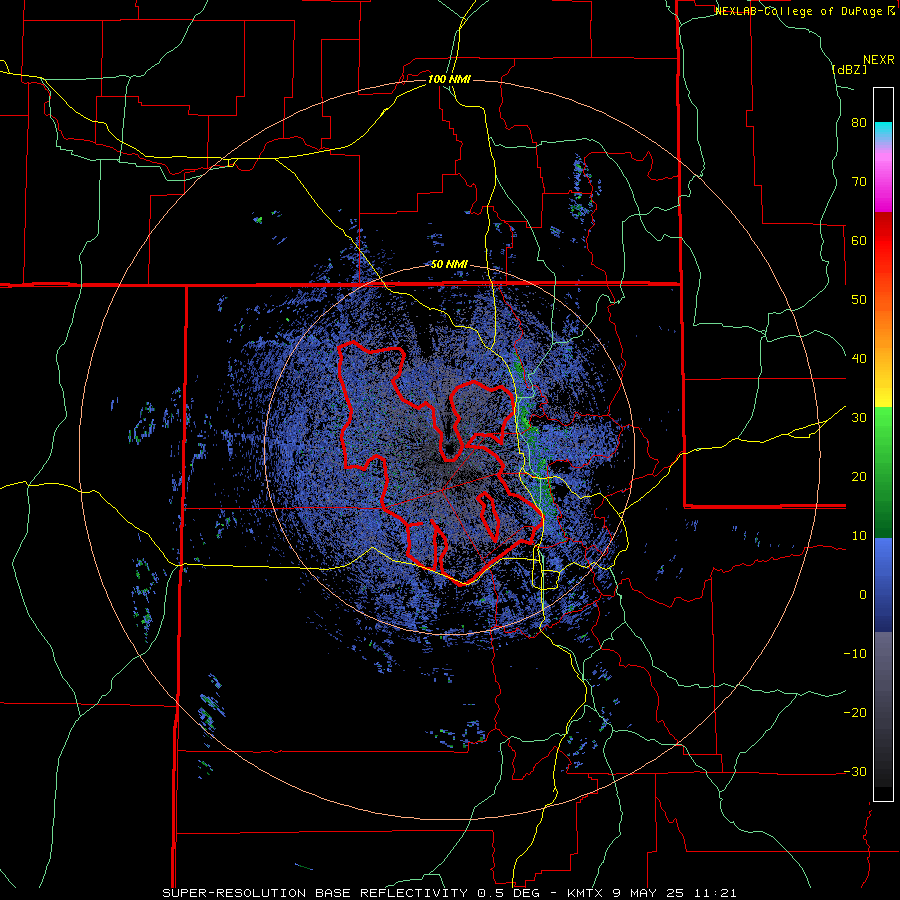Click the 20 value on the dBZ scale
The image size is (900, 900).
tap(859, 476)
